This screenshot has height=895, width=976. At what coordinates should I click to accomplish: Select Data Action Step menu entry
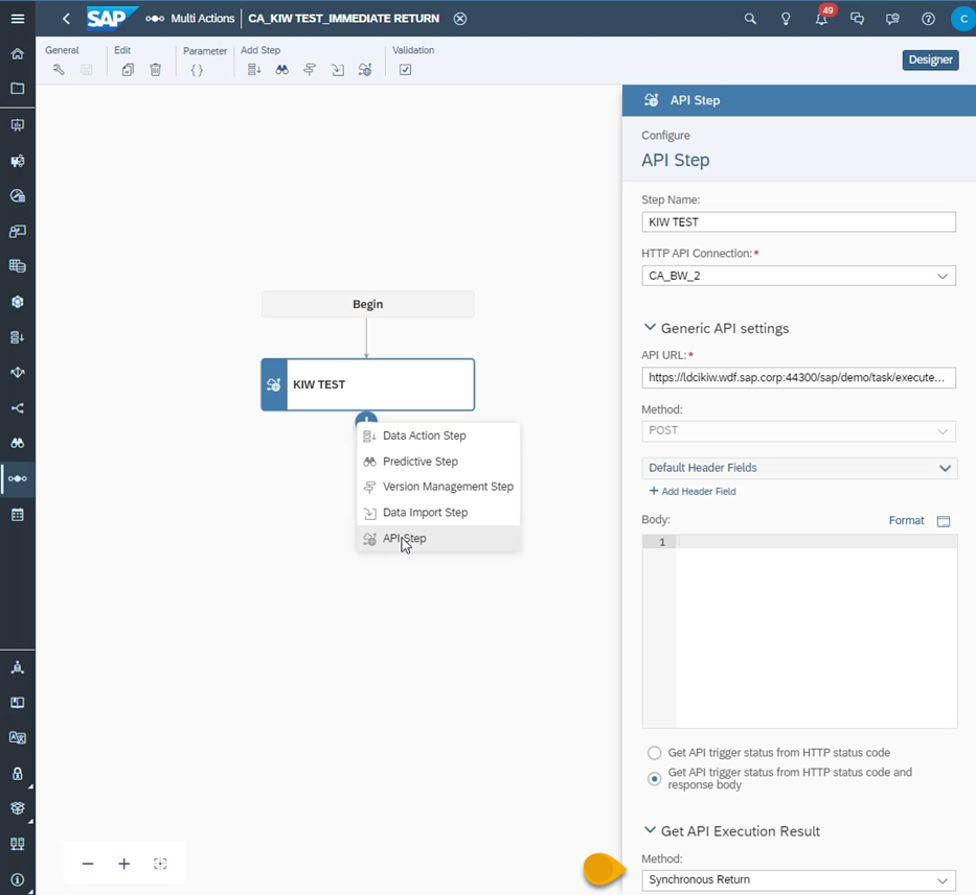click(439, 436)
